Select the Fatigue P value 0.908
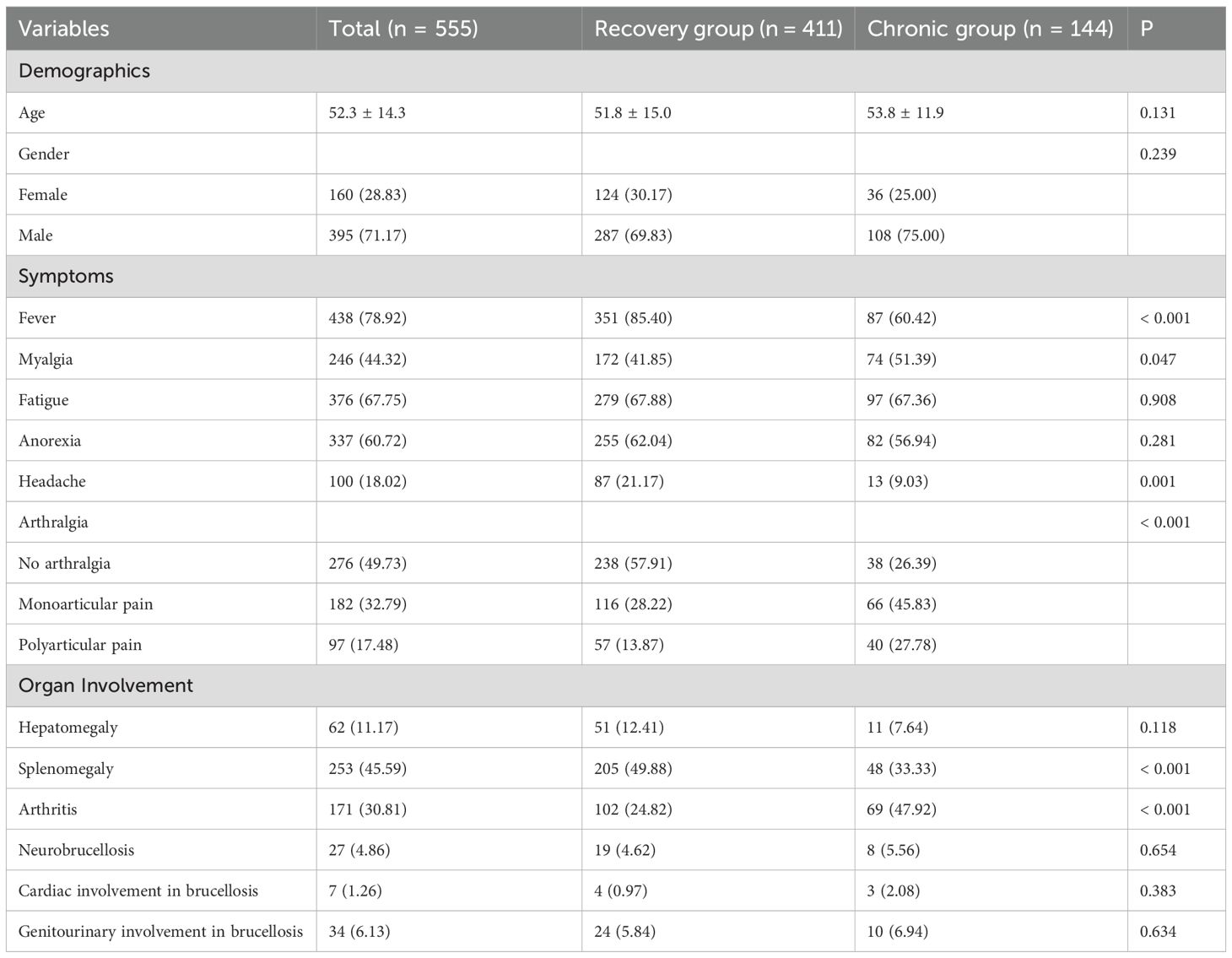Image resolution: width=1232 pixels, height=958 pixels. [1158, 400]
